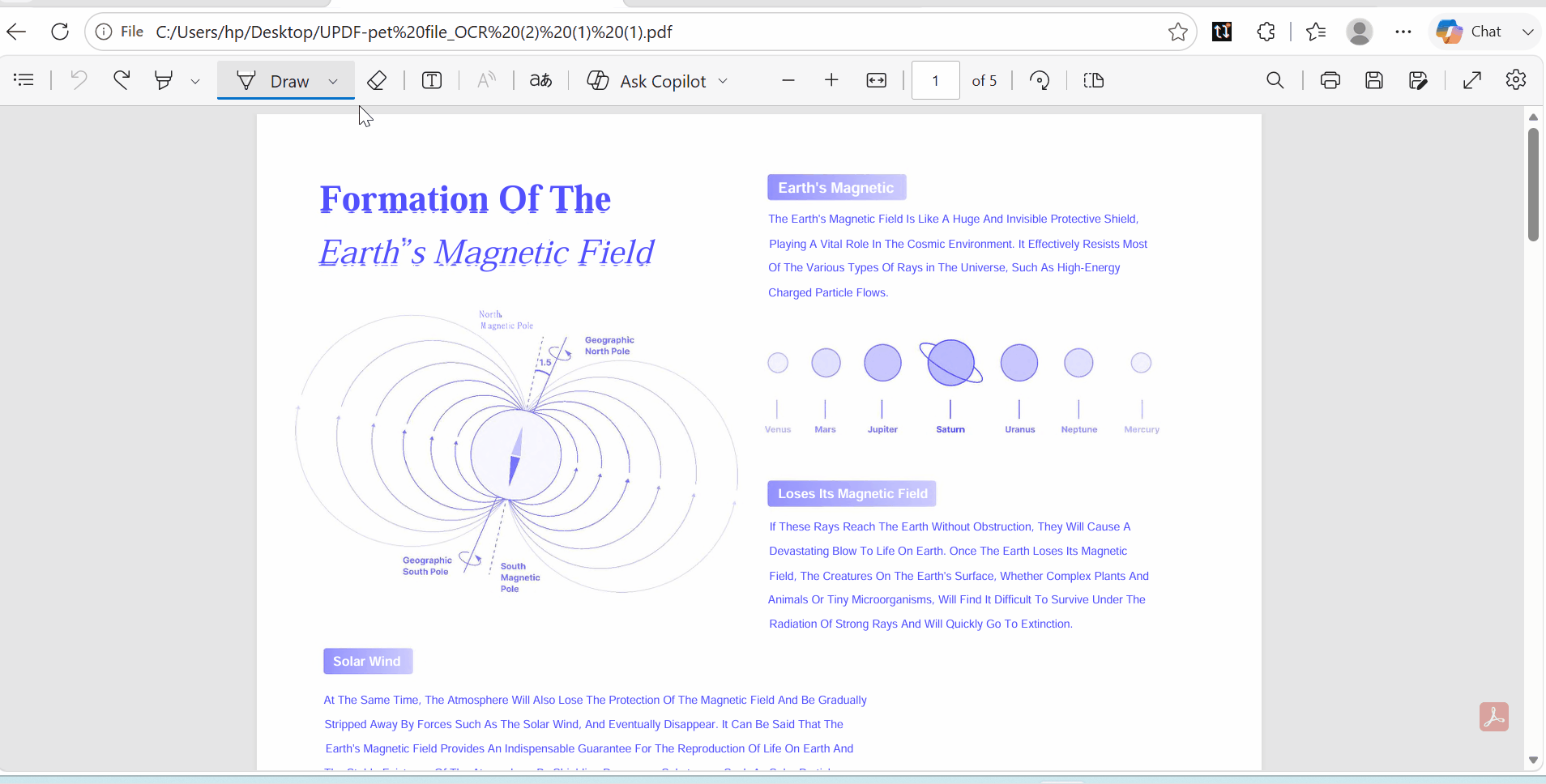The image size is (1546, 784).
Task: Click the Fit to width icon
Action: 877,80
